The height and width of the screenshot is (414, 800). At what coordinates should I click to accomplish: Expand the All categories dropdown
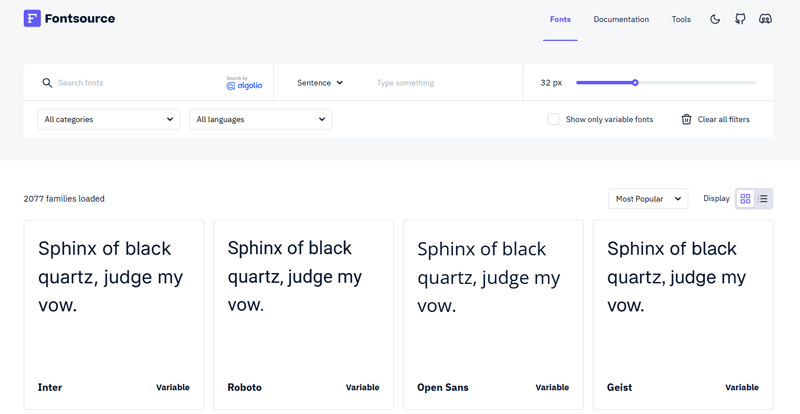click(108, 119)
